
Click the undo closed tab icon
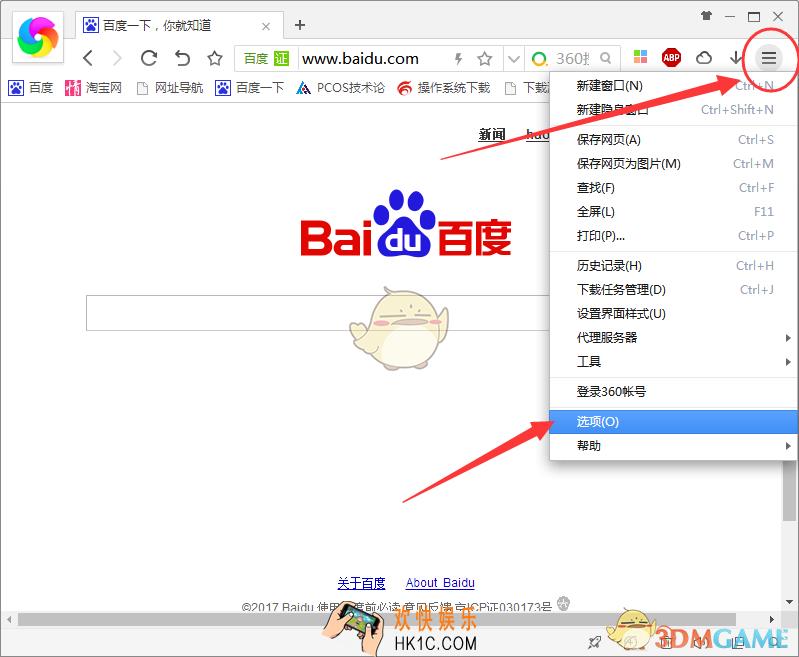click(182, 58)
